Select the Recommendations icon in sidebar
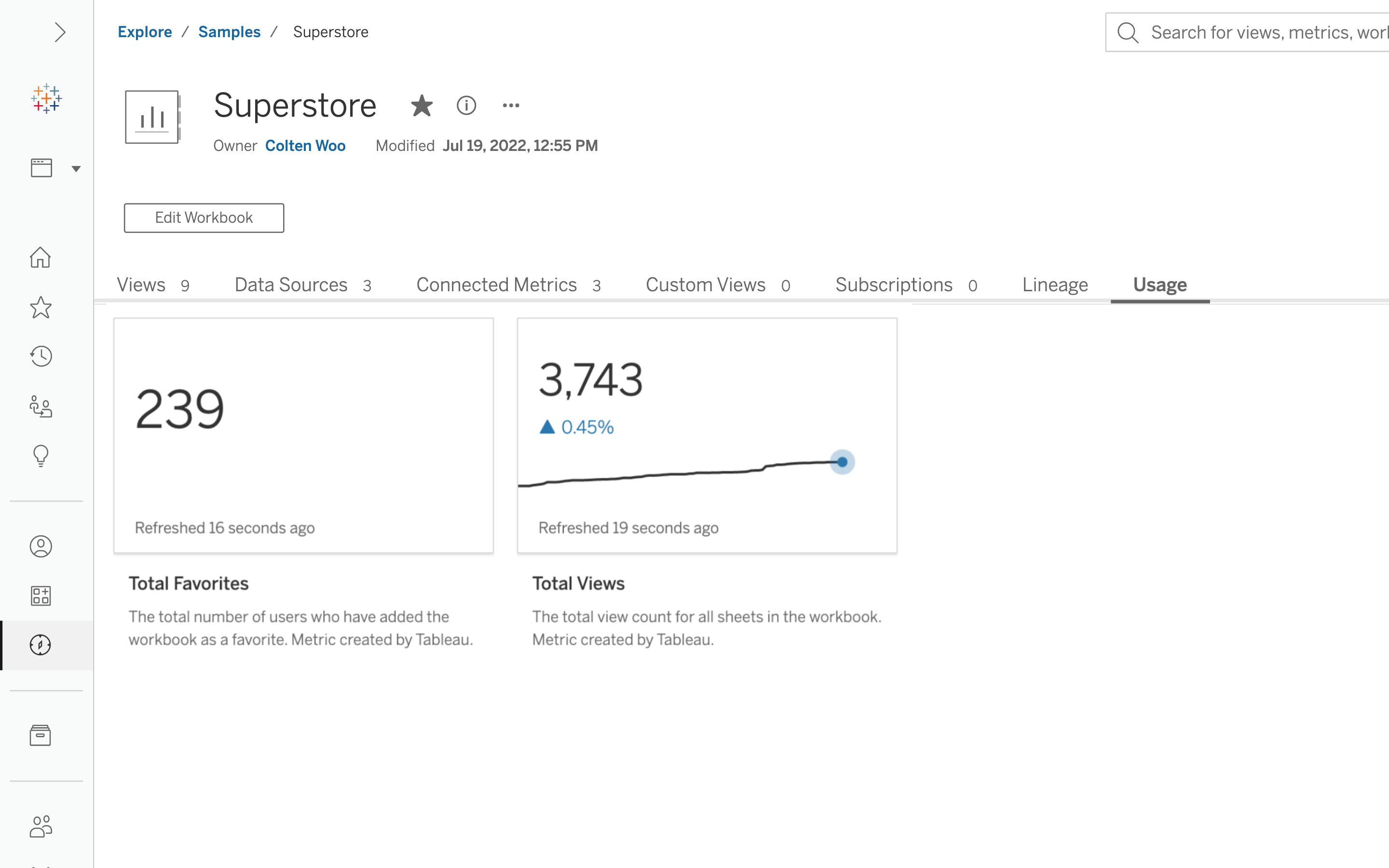This screenshot has height=868, width=1389. coord(40,455)
